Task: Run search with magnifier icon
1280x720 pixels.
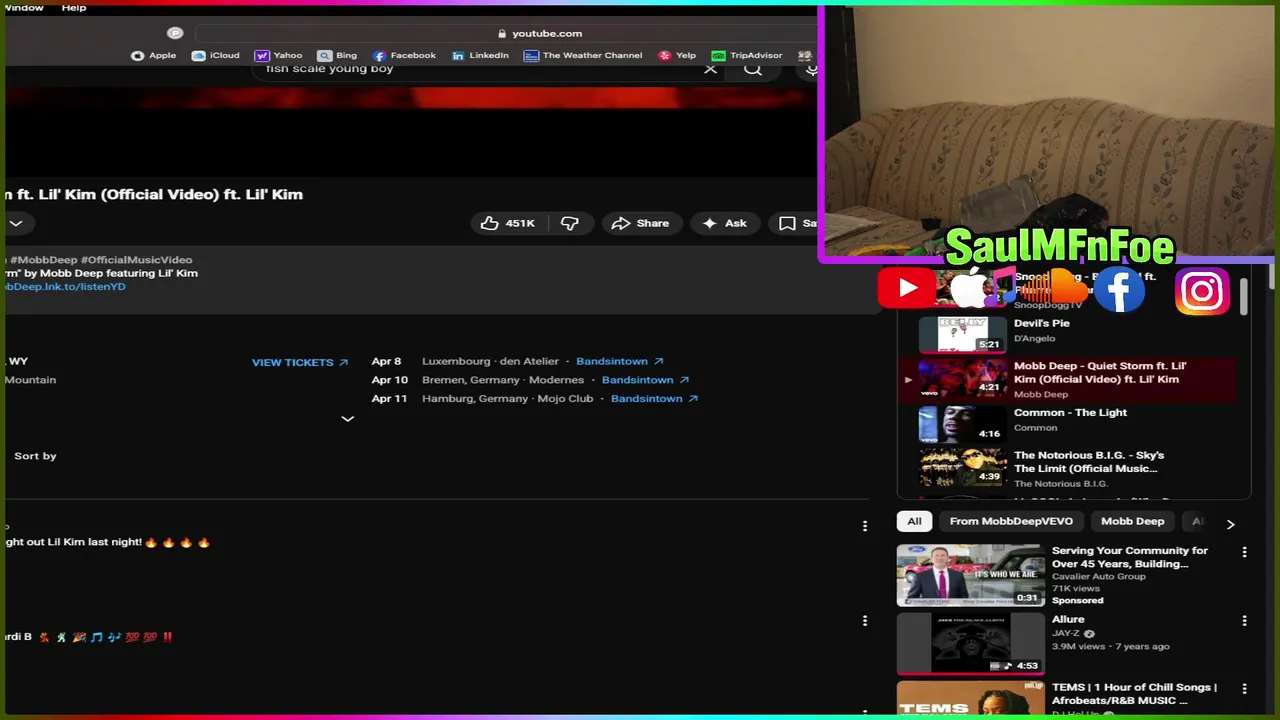Action: tap(753, 69)
